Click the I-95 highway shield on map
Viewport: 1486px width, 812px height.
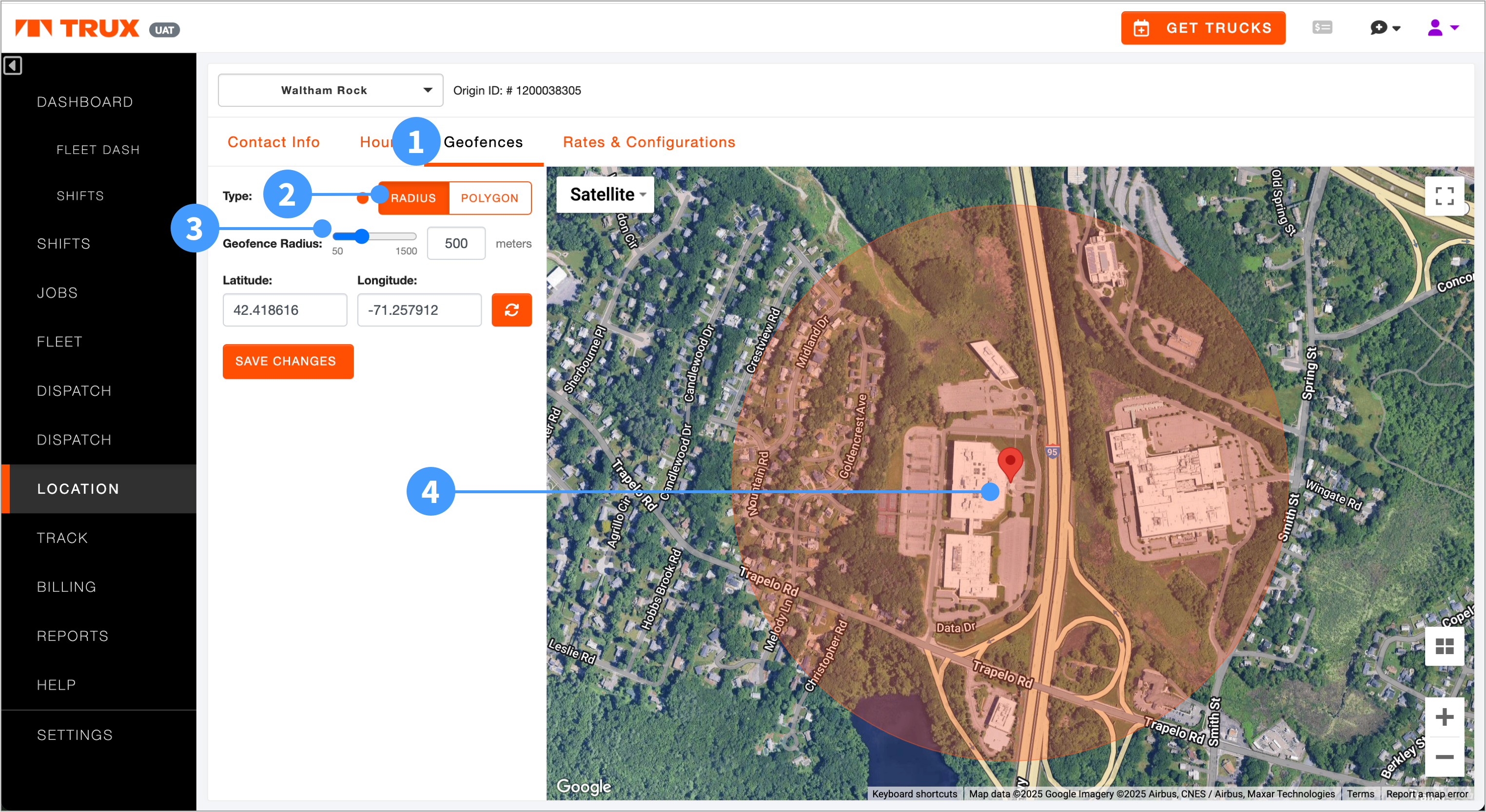click(x=1052, y=452)
